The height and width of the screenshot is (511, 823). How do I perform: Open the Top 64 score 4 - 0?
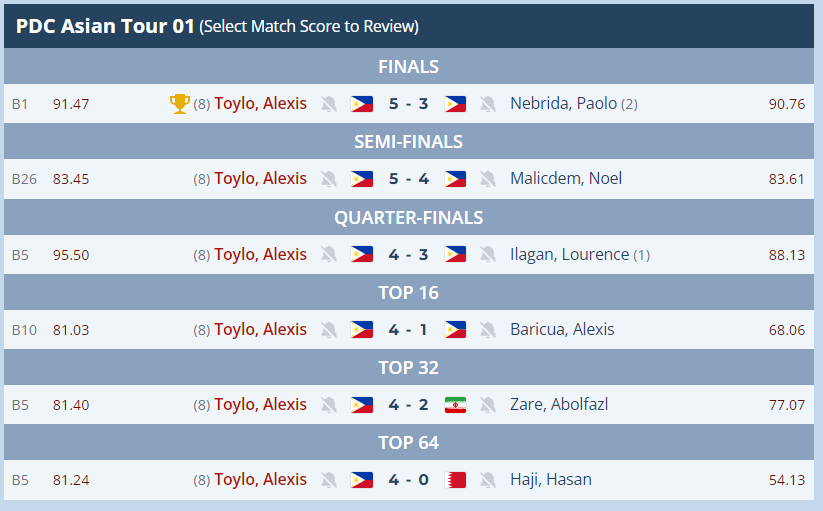pyautogui.click(x=408, y=480)
